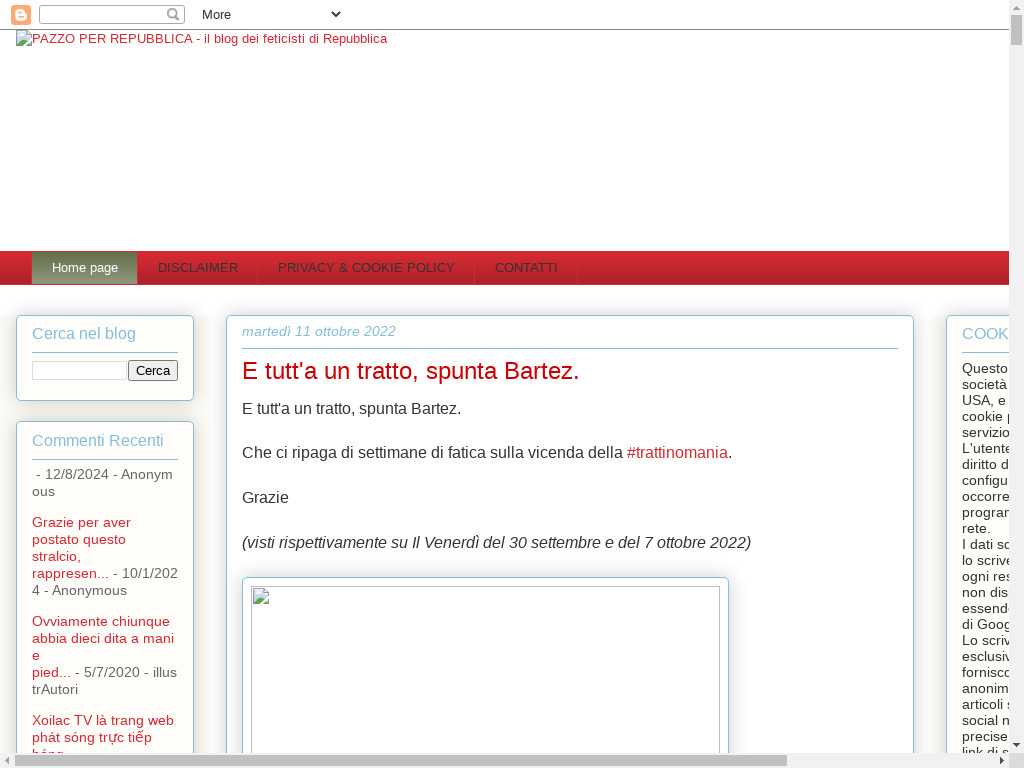Open the Home page tab
The image size is (1024, 768).
click(85, 268)
